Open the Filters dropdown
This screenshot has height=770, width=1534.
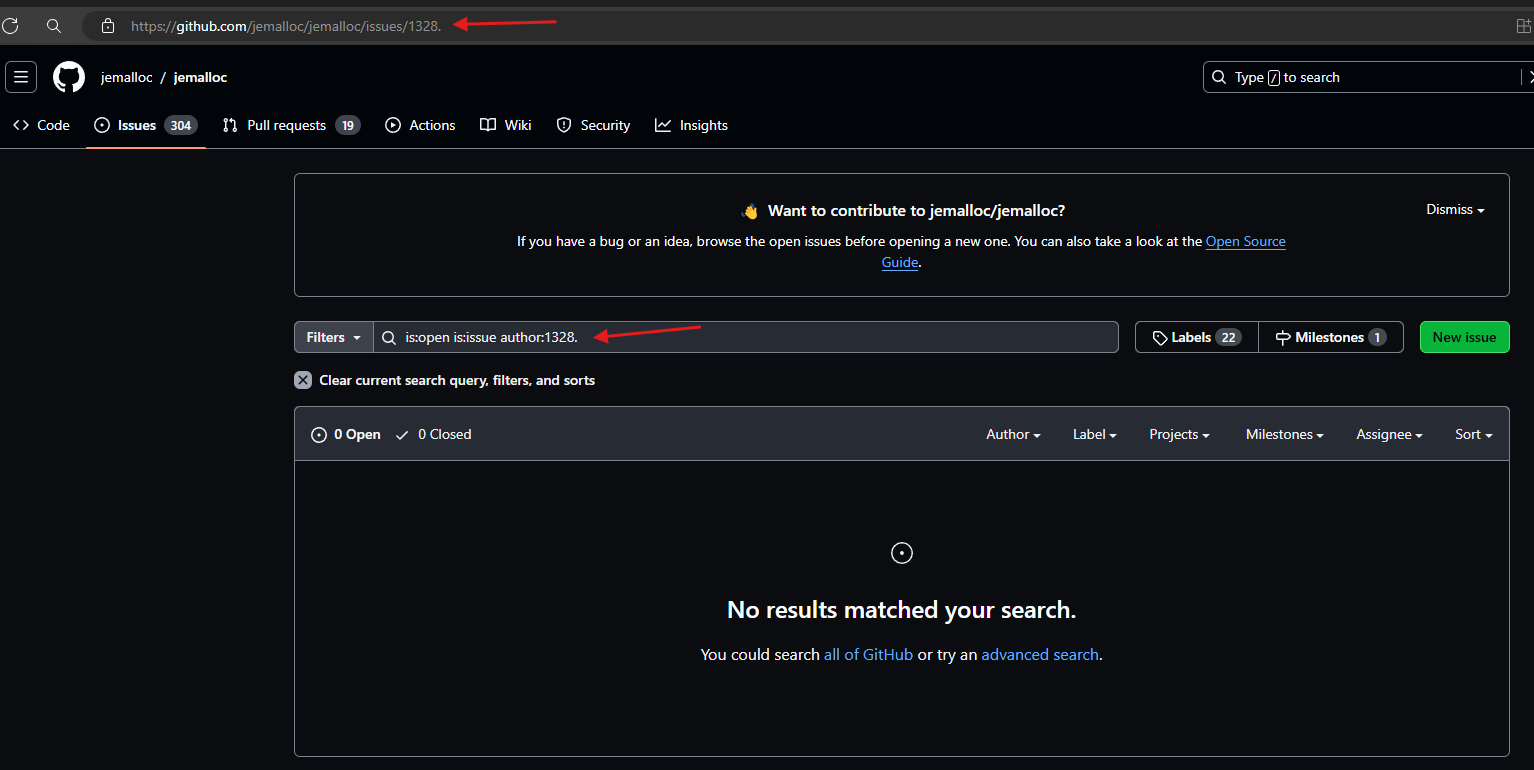(x=332, y=337)
